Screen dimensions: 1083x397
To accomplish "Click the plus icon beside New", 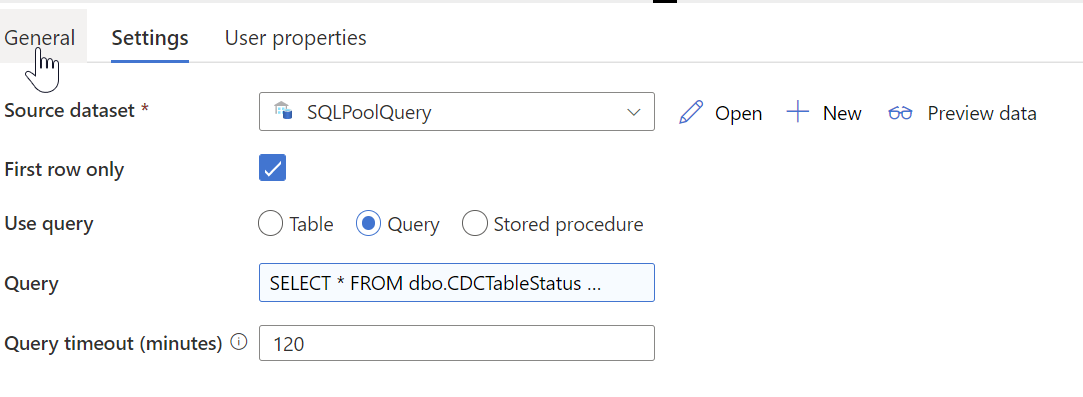I will pos(798,112).
